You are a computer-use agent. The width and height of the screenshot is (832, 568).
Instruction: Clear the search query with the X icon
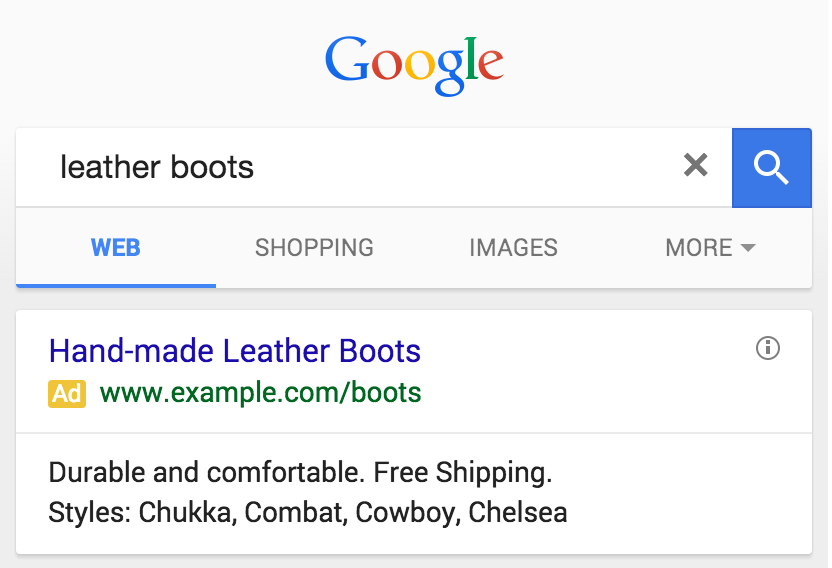tap(695, 166)
